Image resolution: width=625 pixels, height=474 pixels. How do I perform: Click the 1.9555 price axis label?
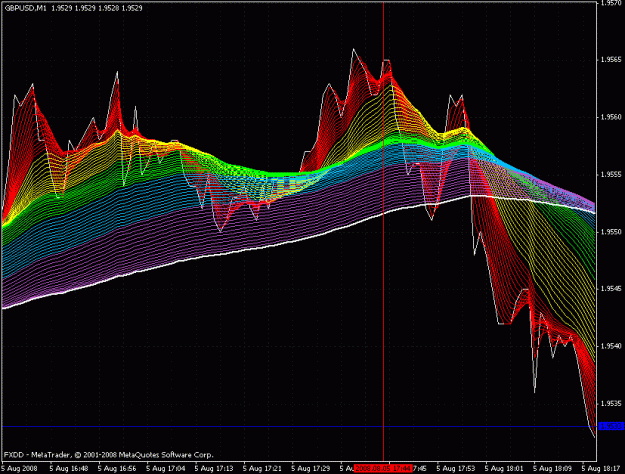tap(611, 175)
